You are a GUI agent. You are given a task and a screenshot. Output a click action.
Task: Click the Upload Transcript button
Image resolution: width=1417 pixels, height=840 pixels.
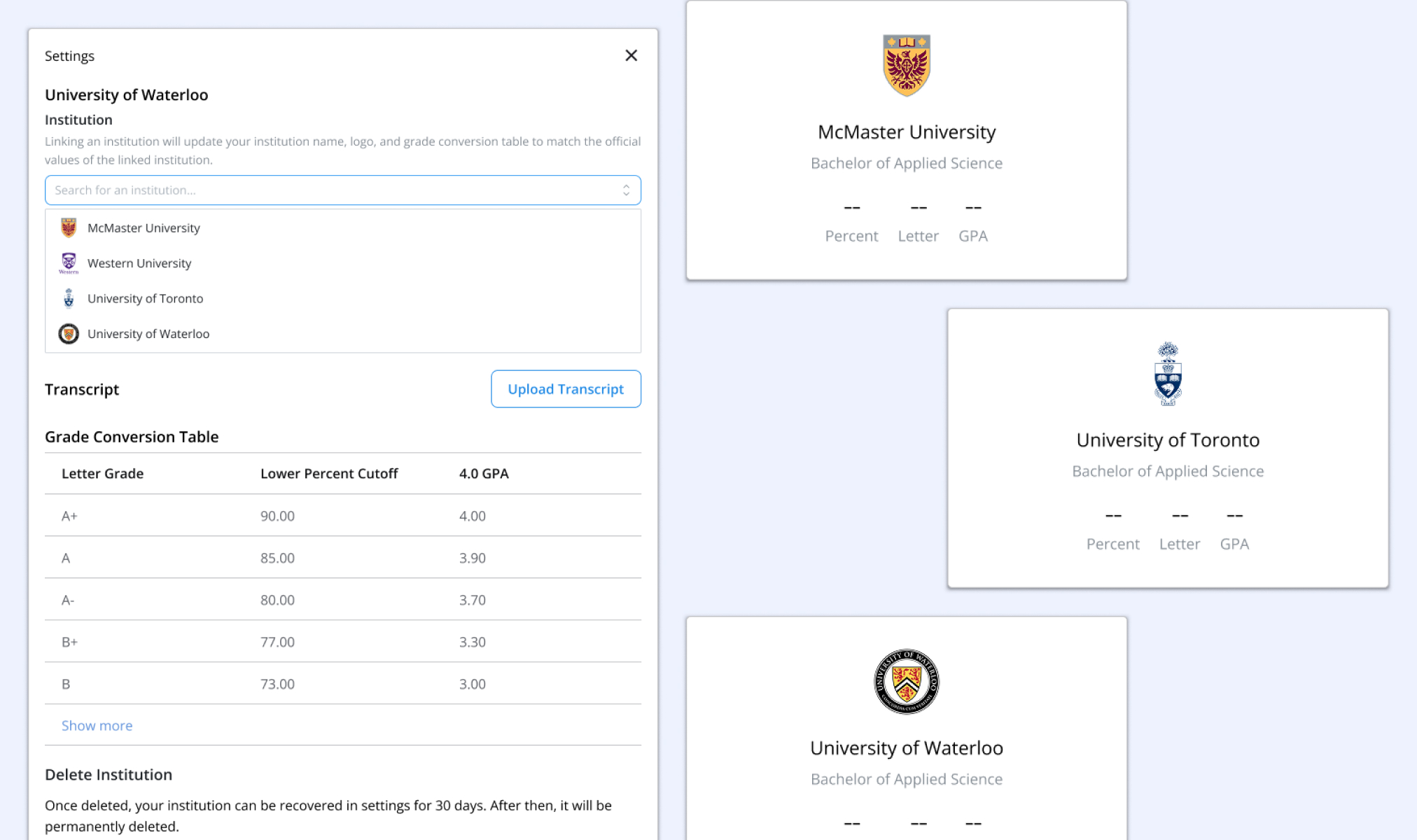[x=566, y=388]
